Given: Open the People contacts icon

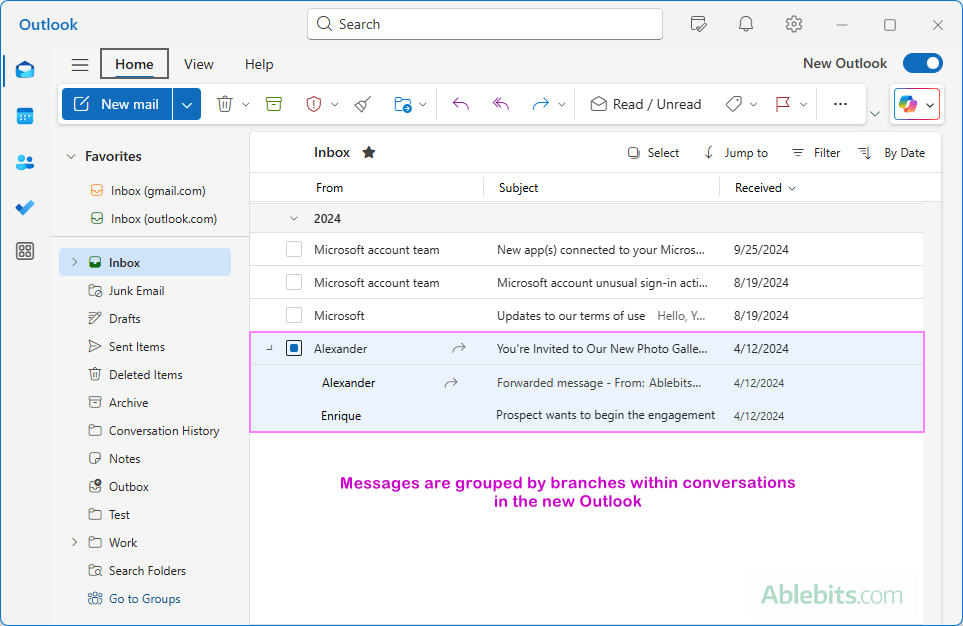Looking at the screenshot, I should point(25,162).
